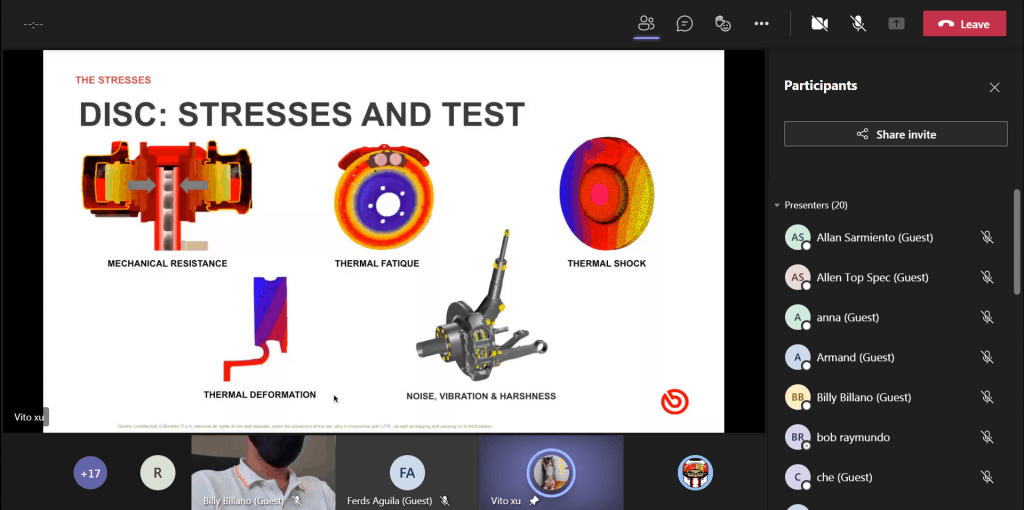Click the mic icon next to anna (Guest)
This screenshot has width=1024, height=510.
tap(986, 317)
